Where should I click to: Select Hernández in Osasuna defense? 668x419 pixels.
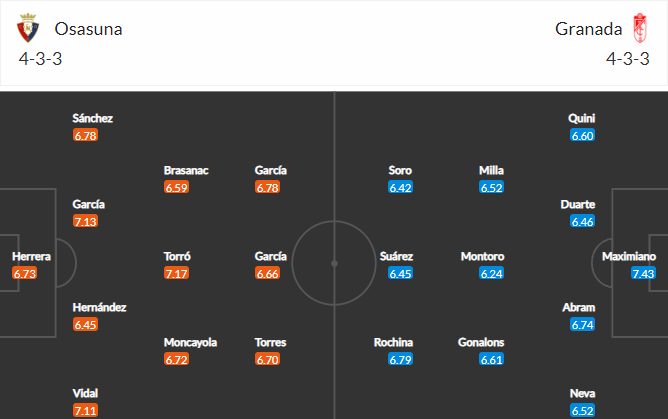(x=99, y=307)
